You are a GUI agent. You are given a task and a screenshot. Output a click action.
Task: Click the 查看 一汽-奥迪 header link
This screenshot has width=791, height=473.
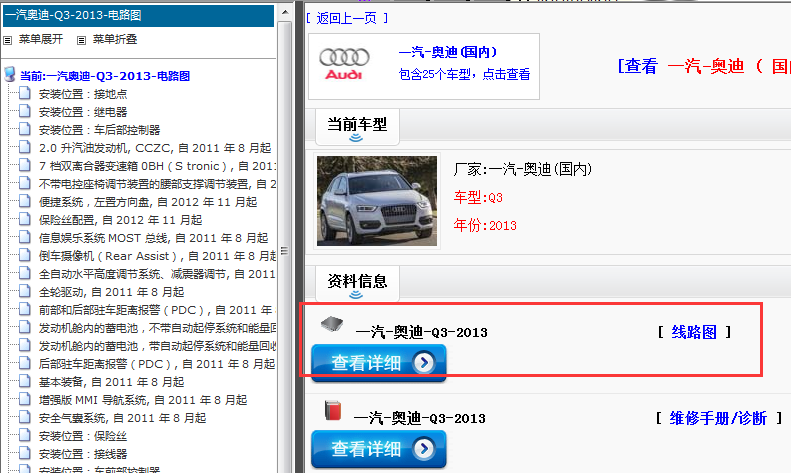[x=704, y=66]
